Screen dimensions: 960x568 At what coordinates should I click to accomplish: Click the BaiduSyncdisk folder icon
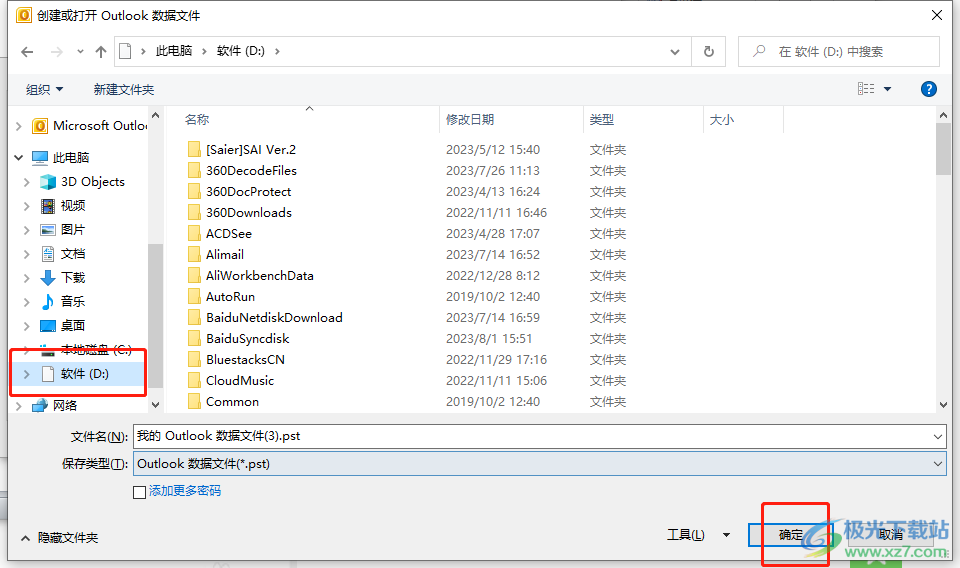(194, 338)
